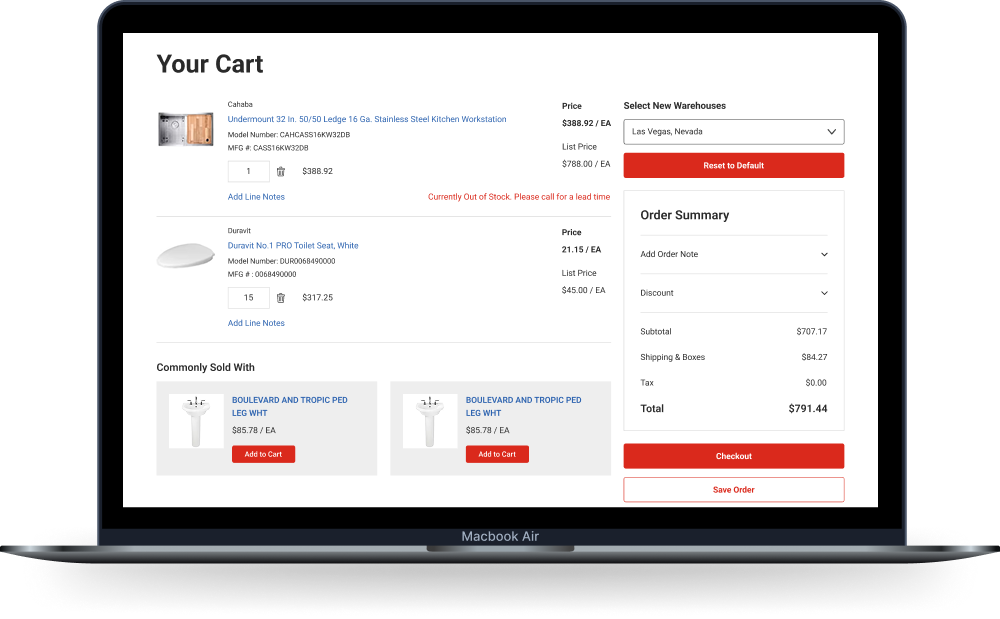Screen dimensions: 1000x619
Task: Click second pedestal sink thumbnail image
Action: (430, 421)
